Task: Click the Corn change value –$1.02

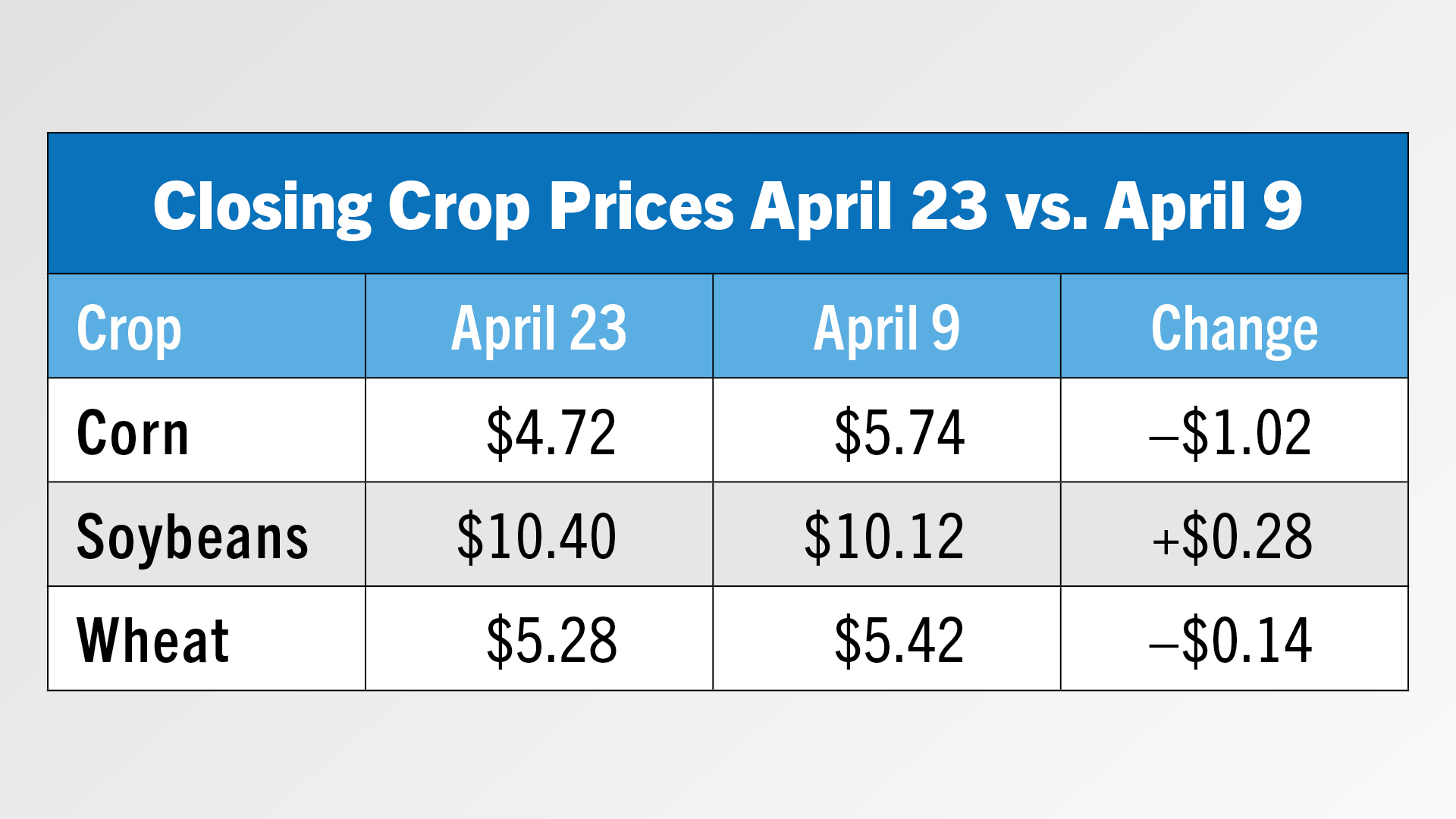Action: pyautogui.click(x=1230, y=432)
